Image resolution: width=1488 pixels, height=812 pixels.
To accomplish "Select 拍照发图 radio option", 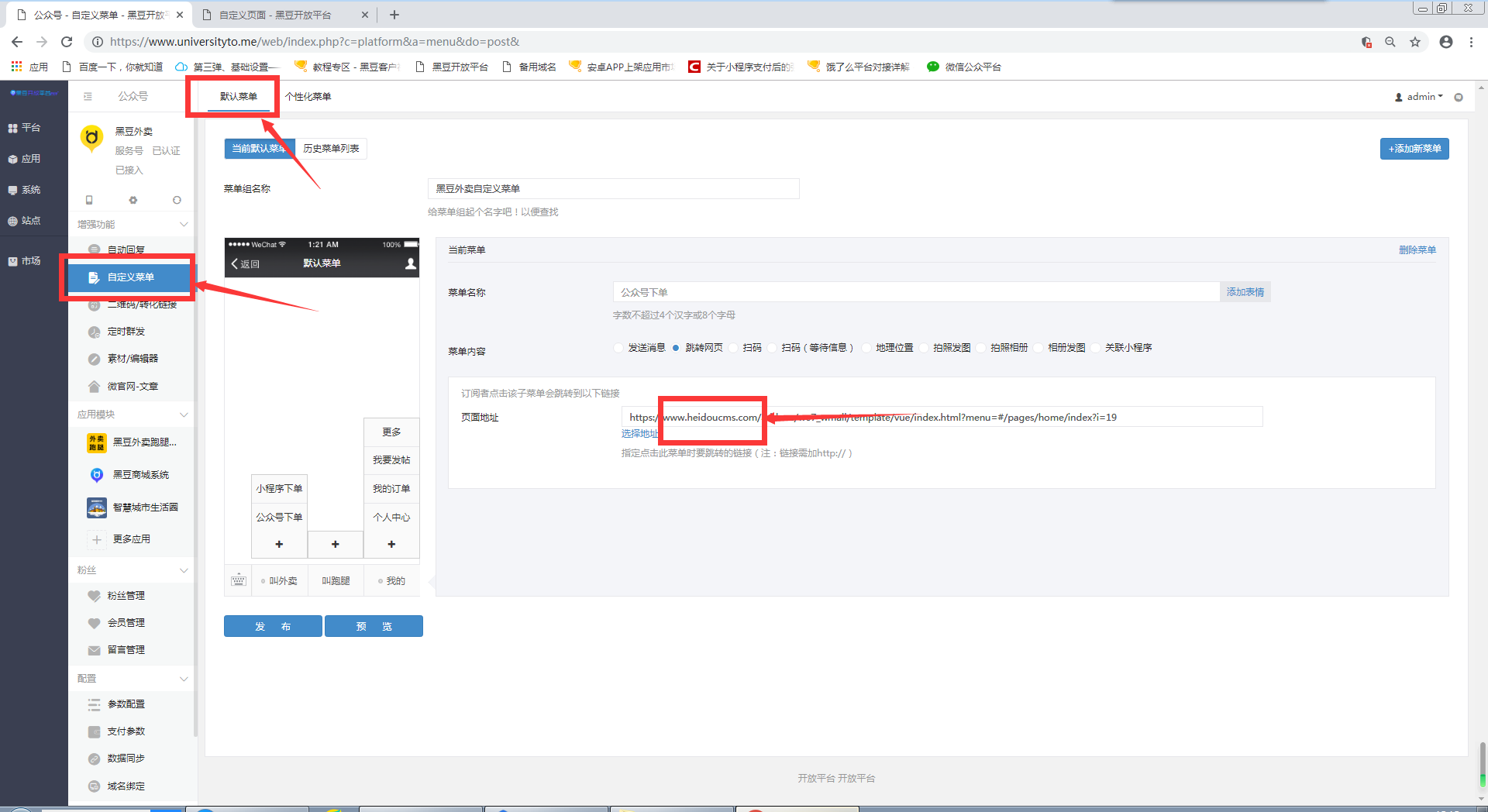I will pyautogui.click(x=924, y=348).
